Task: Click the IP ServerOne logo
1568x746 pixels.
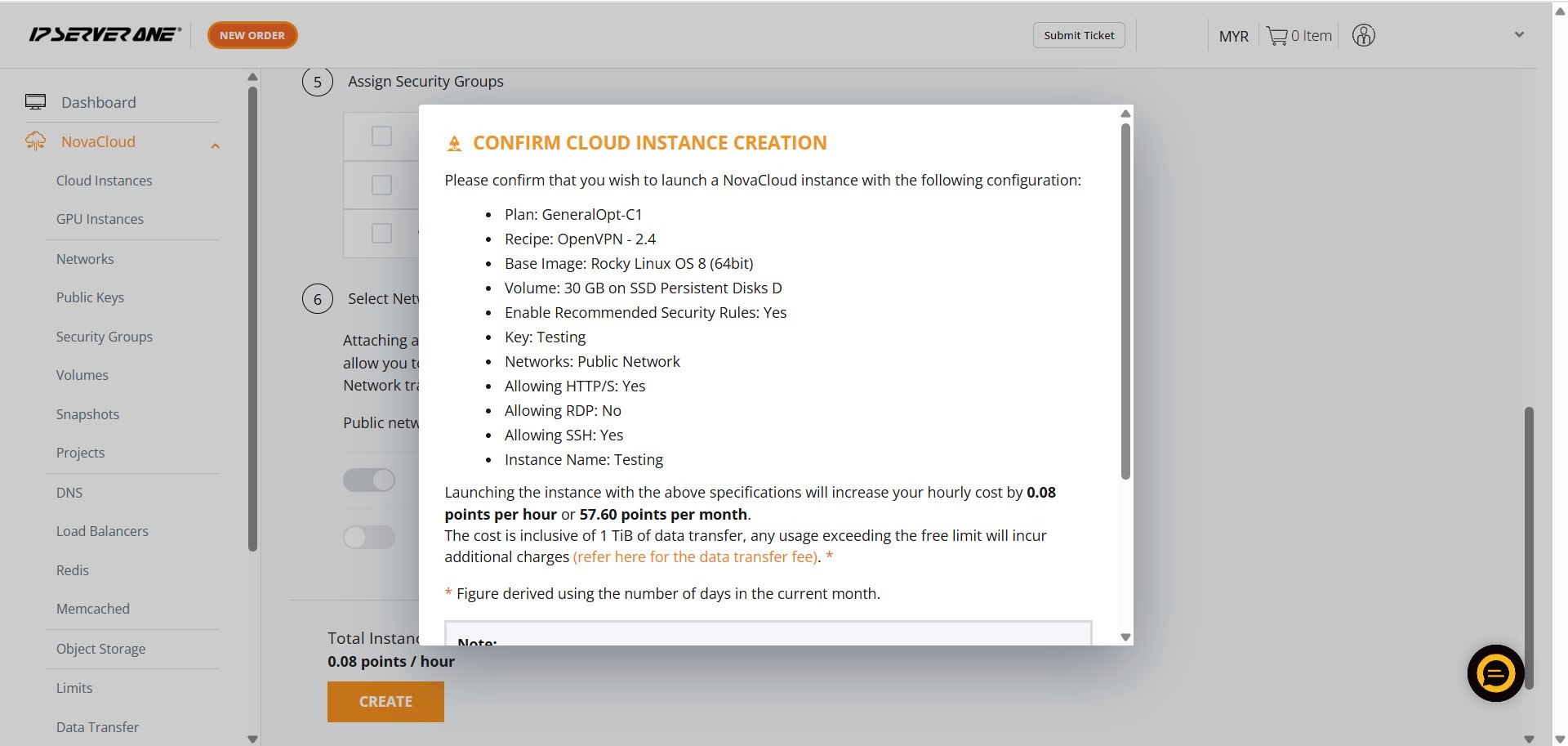Action: 105,34
